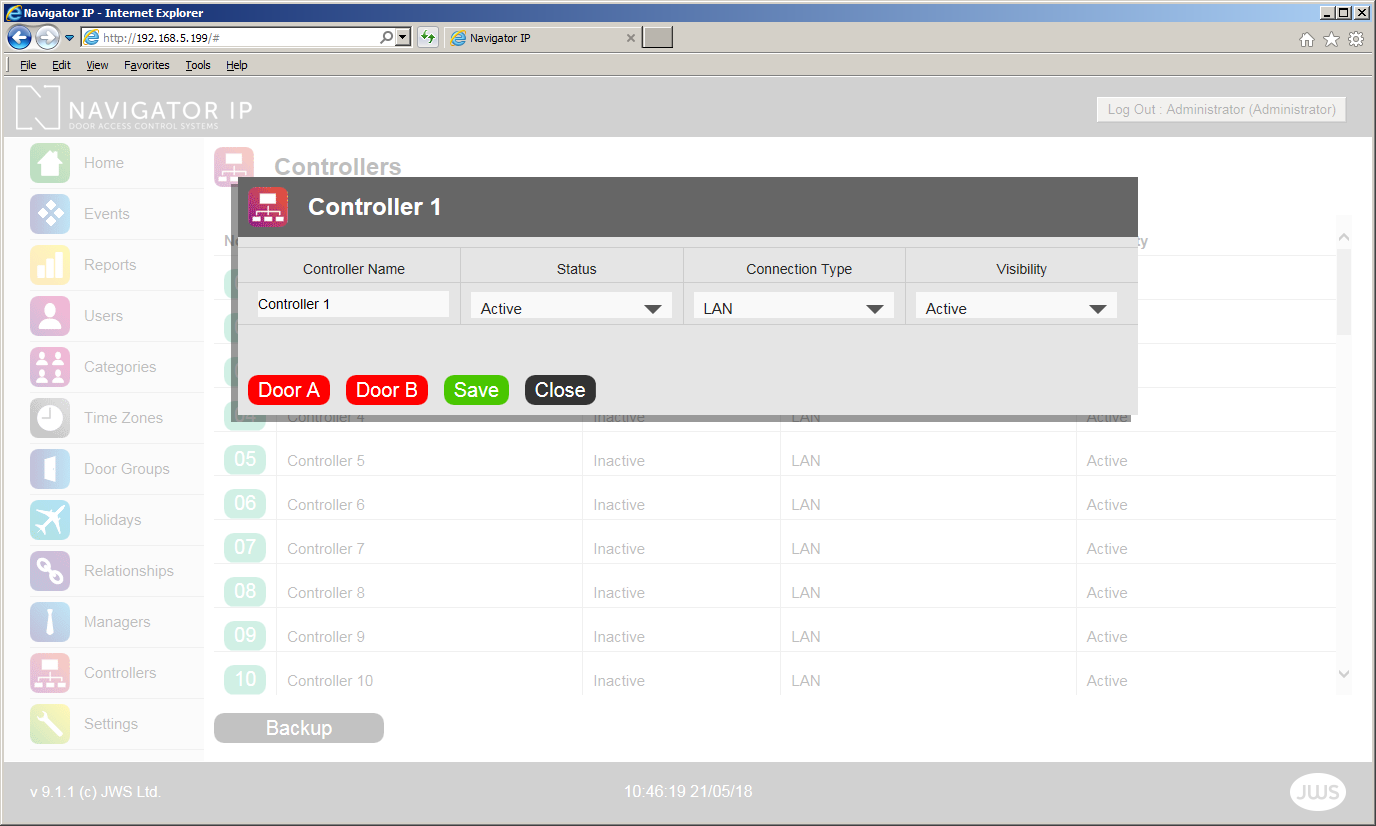Open the Connection Type dropdown showing LAN

pos(793,306)
